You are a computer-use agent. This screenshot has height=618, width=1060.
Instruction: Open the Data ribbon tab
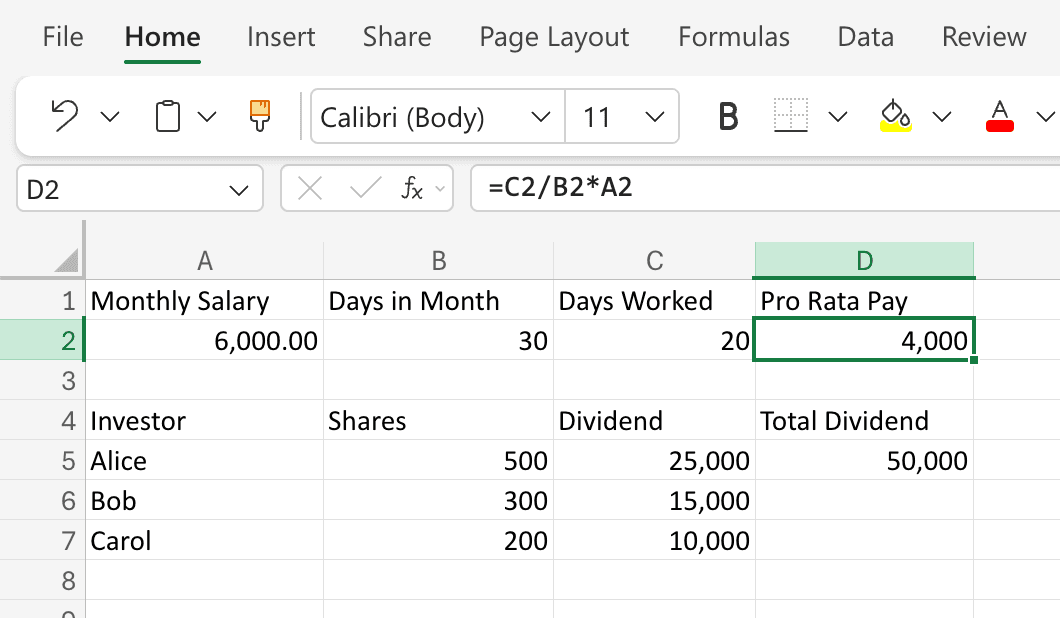tap(865, 37)
